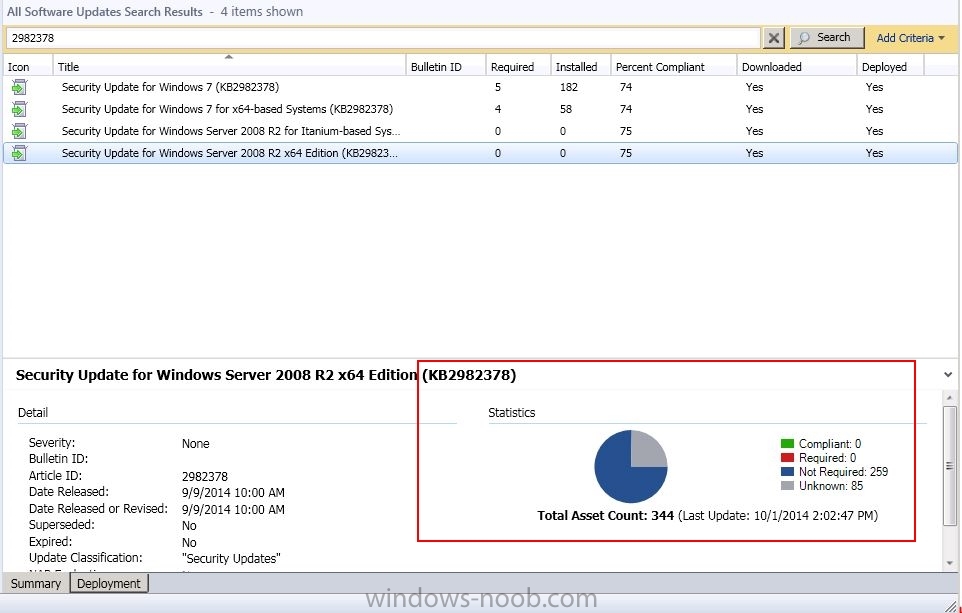Sort by the Title column header
Screen dimensions: 962x613
(x=229, y=67)
